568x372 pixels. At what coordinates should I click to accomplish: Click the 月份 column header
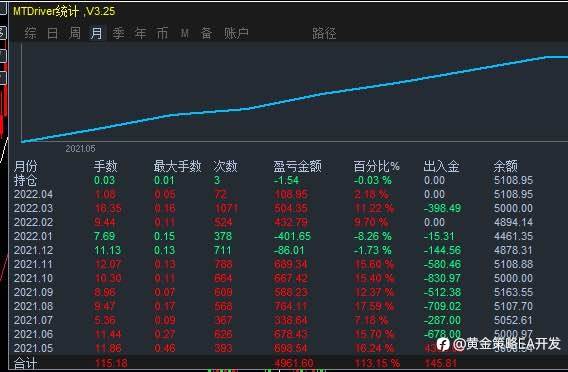(26, 166)
